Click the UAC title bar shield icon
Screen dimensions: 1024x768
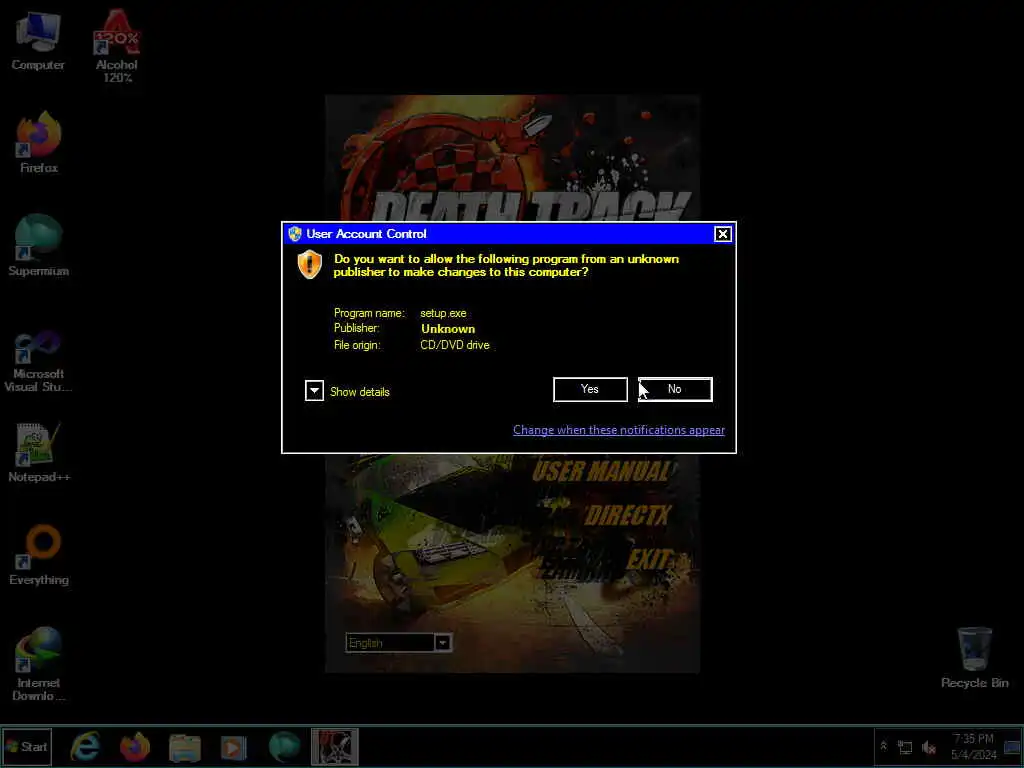click(295, 234)
